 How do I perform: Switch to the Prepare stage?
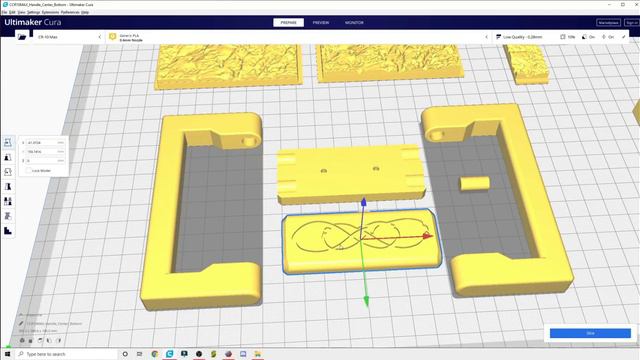pos(289,22)
